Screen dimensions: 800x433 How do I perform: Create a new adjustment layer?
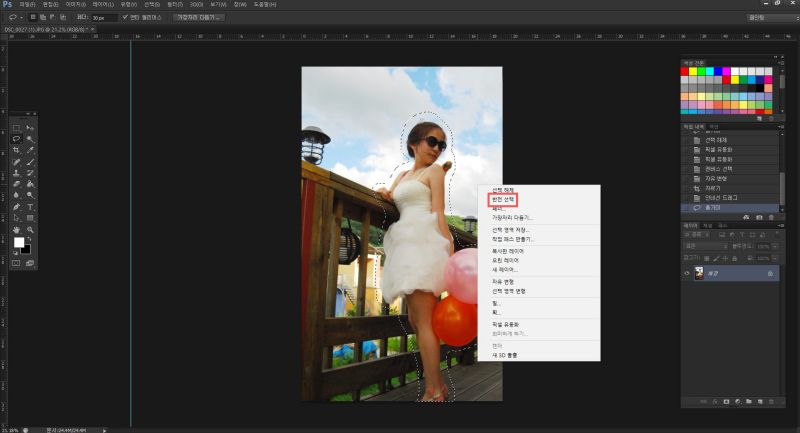[738, 402]
